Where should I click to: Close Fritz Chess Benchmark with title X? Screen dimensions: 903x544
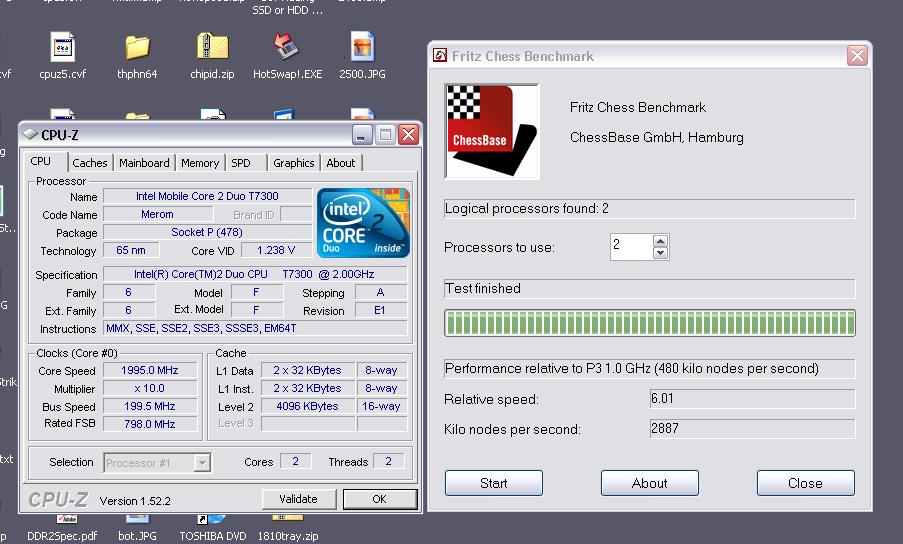[857, 56]
